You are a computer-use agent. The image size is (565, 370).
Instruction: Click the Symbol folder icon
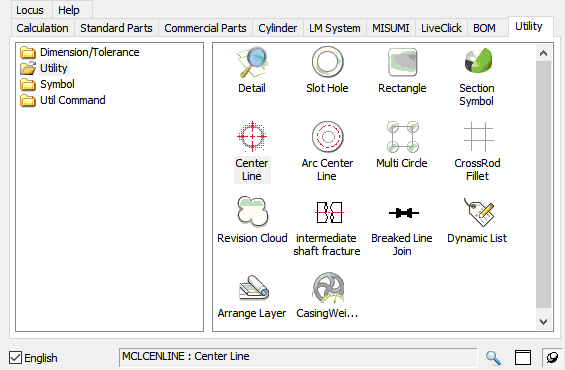tap(27, 84)
